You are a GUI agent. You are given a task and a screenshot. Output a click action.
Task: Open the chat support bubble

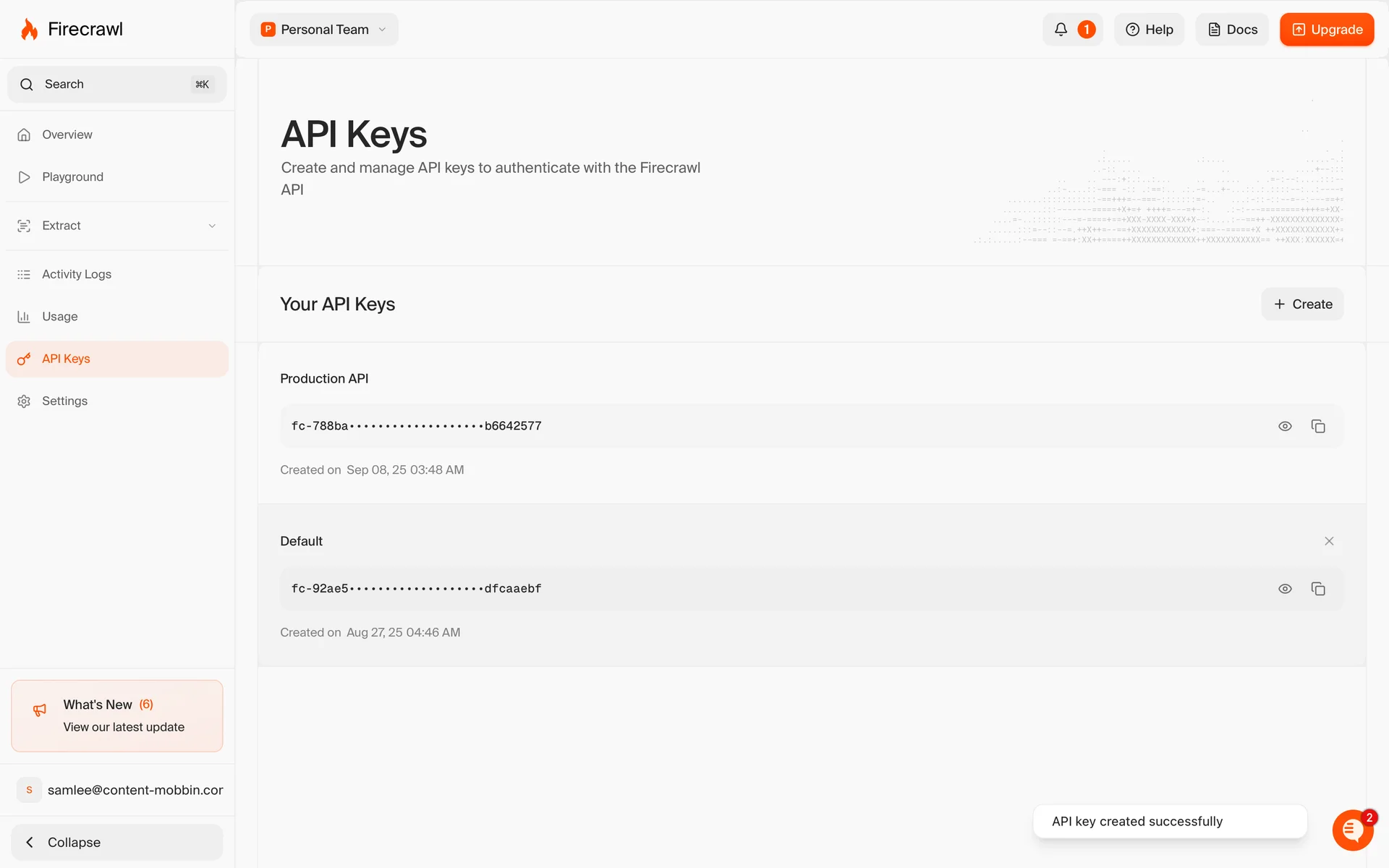click(x=1352, y=829)
